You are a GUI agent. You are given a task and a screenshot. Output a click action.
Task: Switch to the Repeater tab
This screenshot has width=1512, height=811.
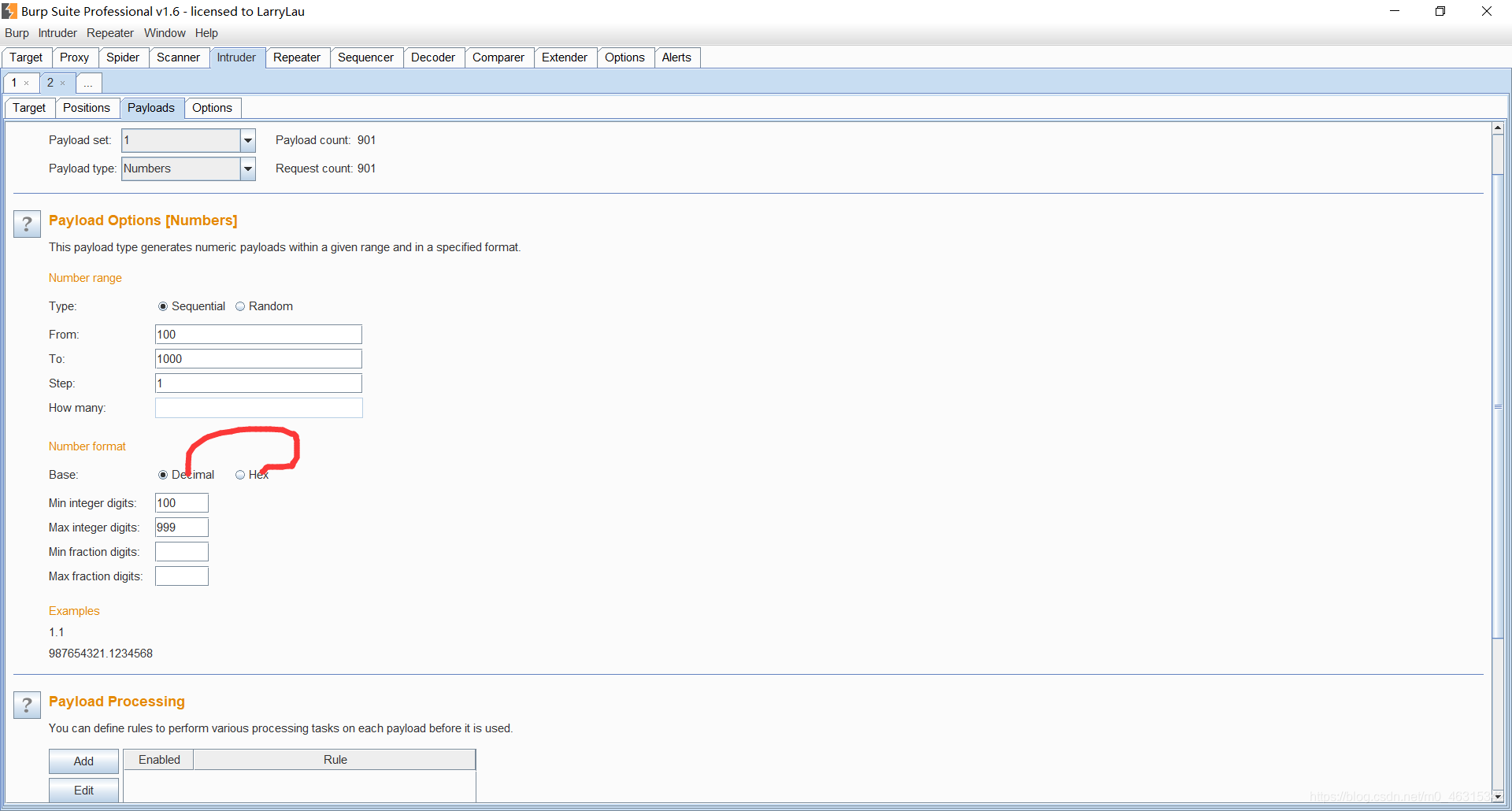(297, 57)
